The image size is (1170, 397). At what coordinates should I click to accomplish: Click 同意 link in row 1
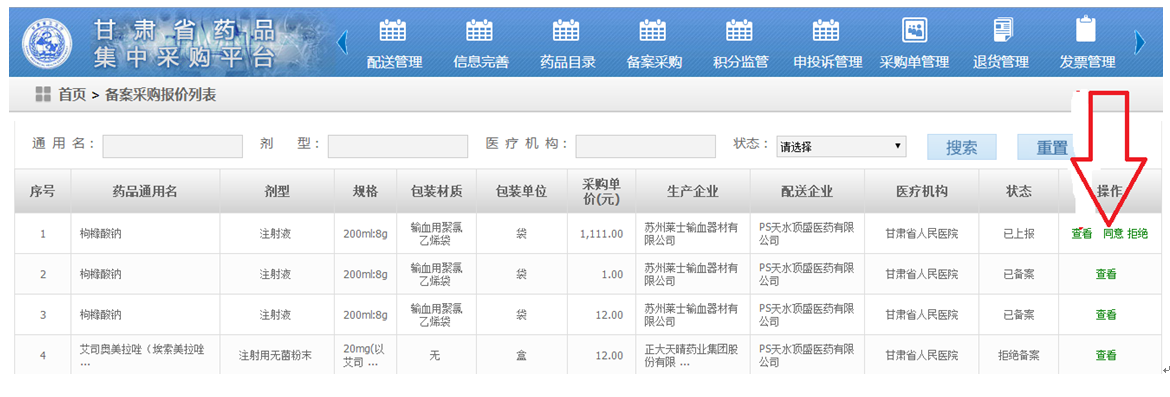pyautogui.click(x=1112, y=234)
